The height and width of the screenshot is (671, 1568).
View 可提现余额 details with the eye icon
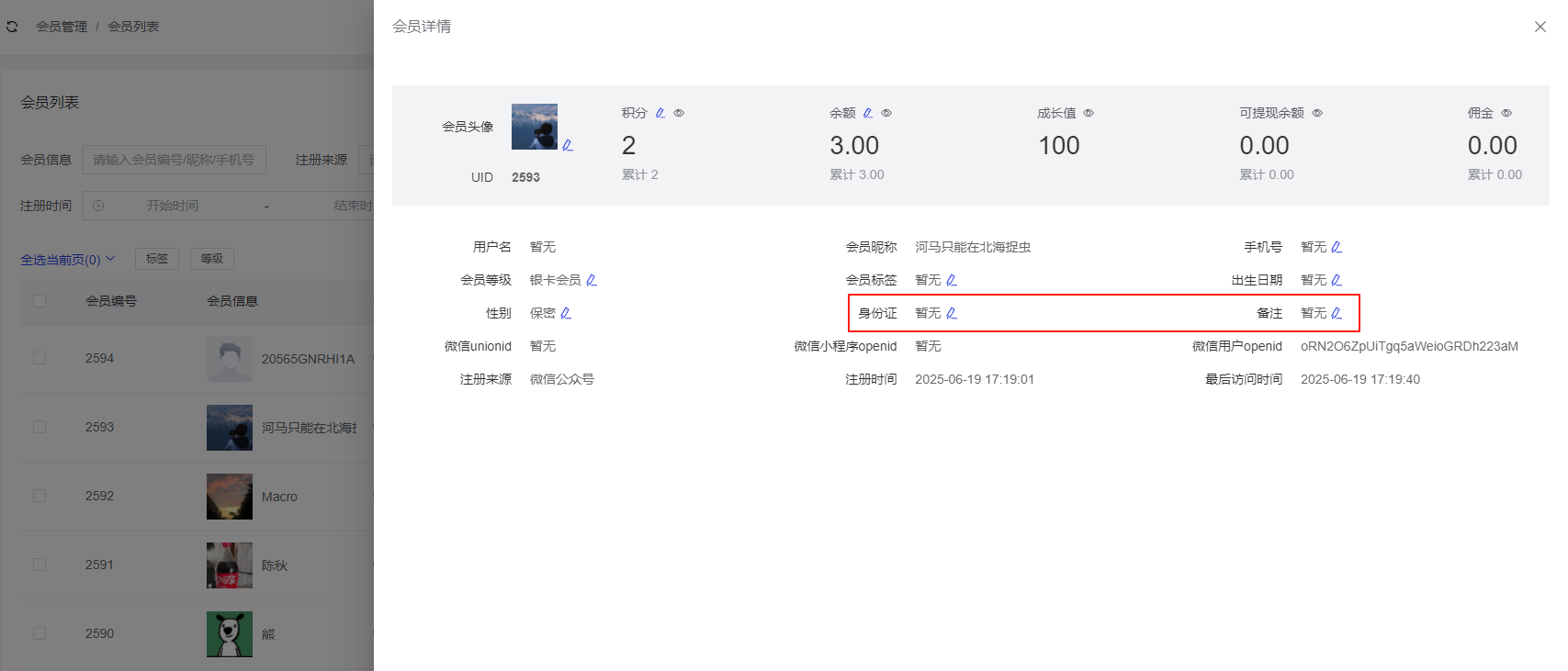click(x=1317, y=113)
